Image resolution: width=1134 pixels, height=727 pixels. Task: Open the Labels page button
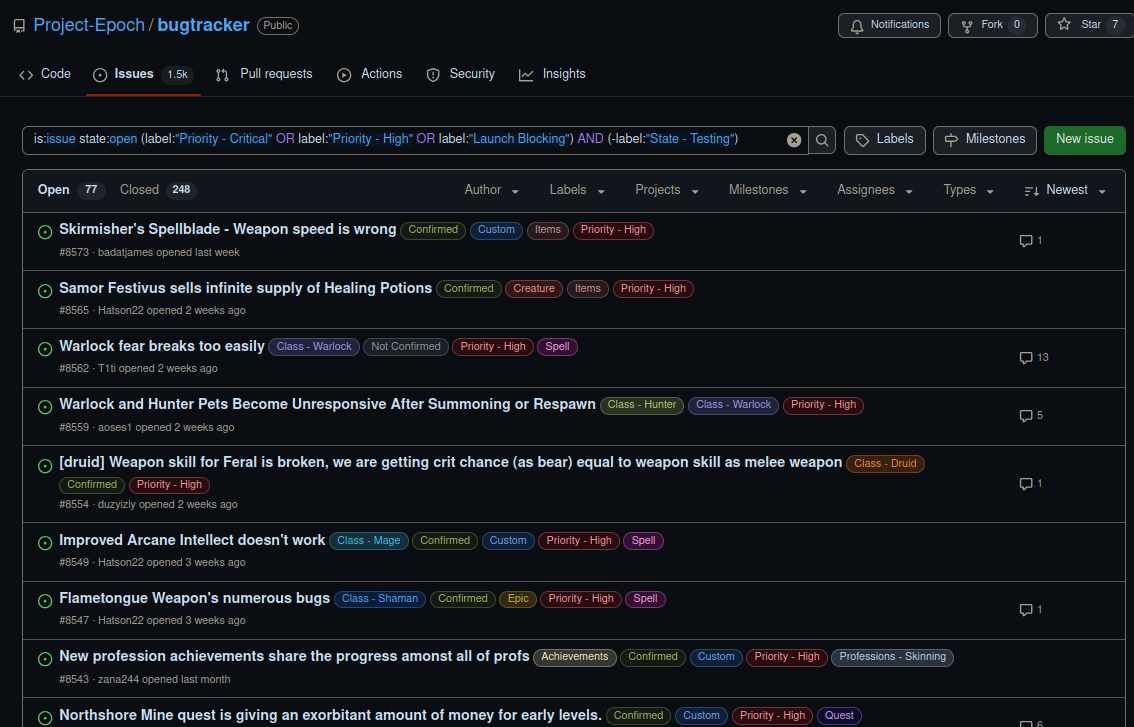[x=884, y=140]
